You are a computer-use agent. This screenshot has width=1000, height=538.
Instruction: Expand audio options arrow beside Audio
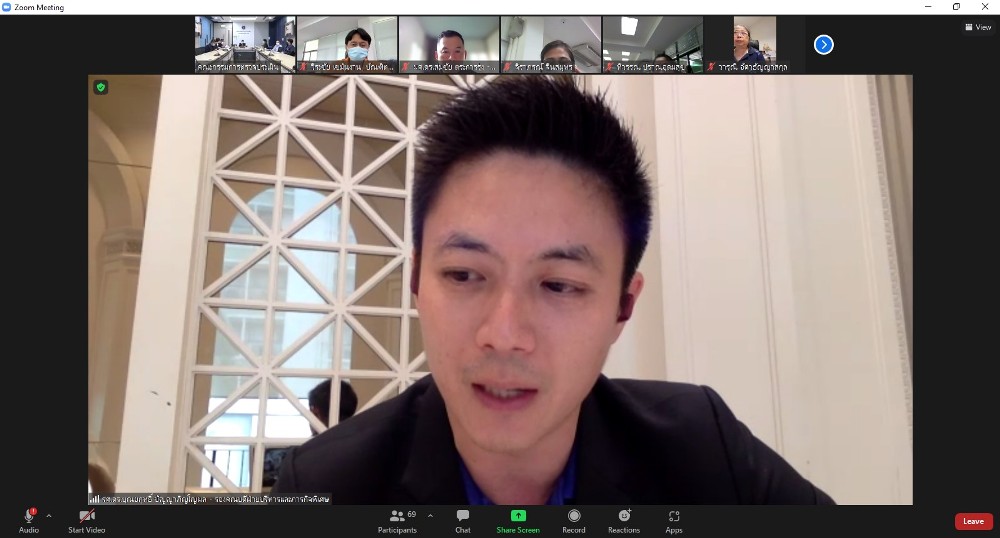click(x=49, y=516)
